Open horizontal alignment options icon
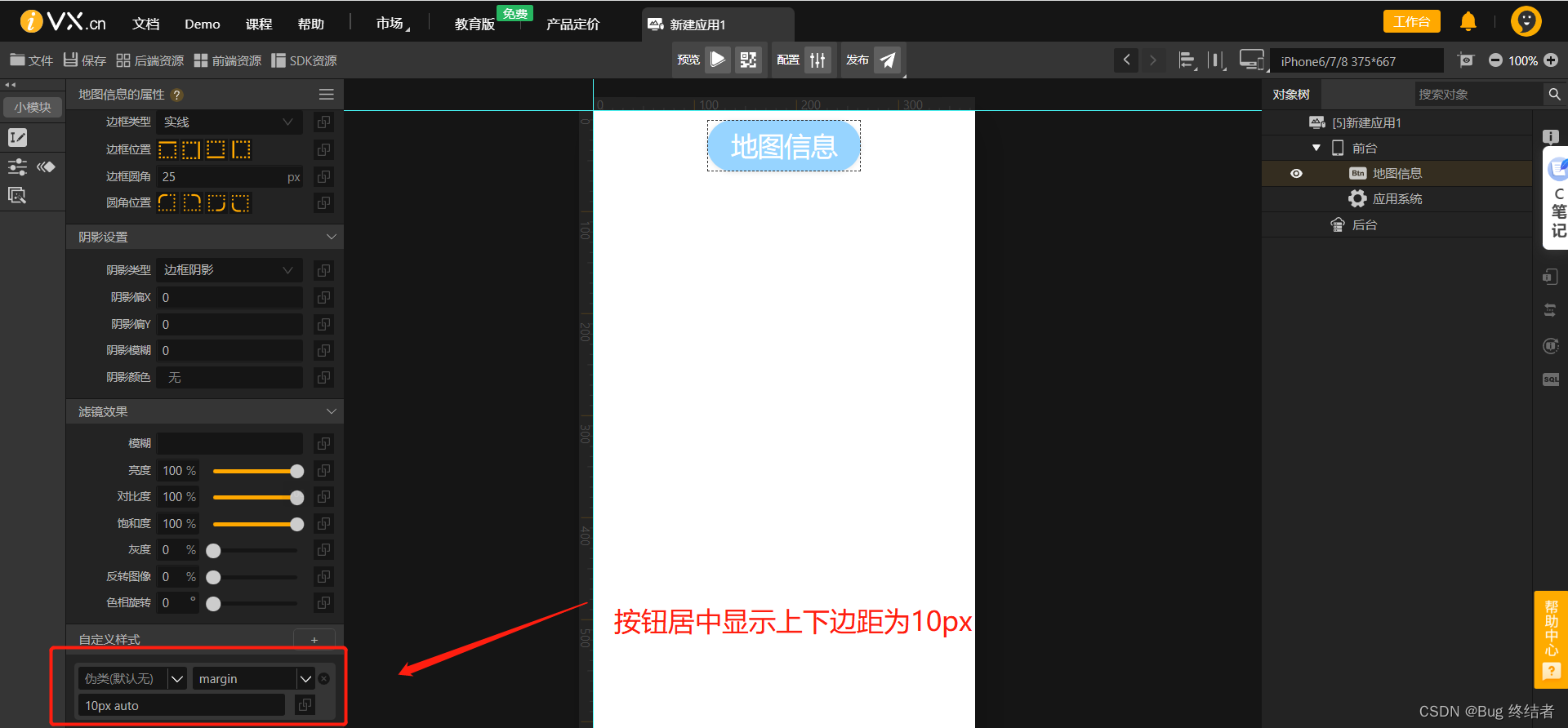 [1187, 60]
